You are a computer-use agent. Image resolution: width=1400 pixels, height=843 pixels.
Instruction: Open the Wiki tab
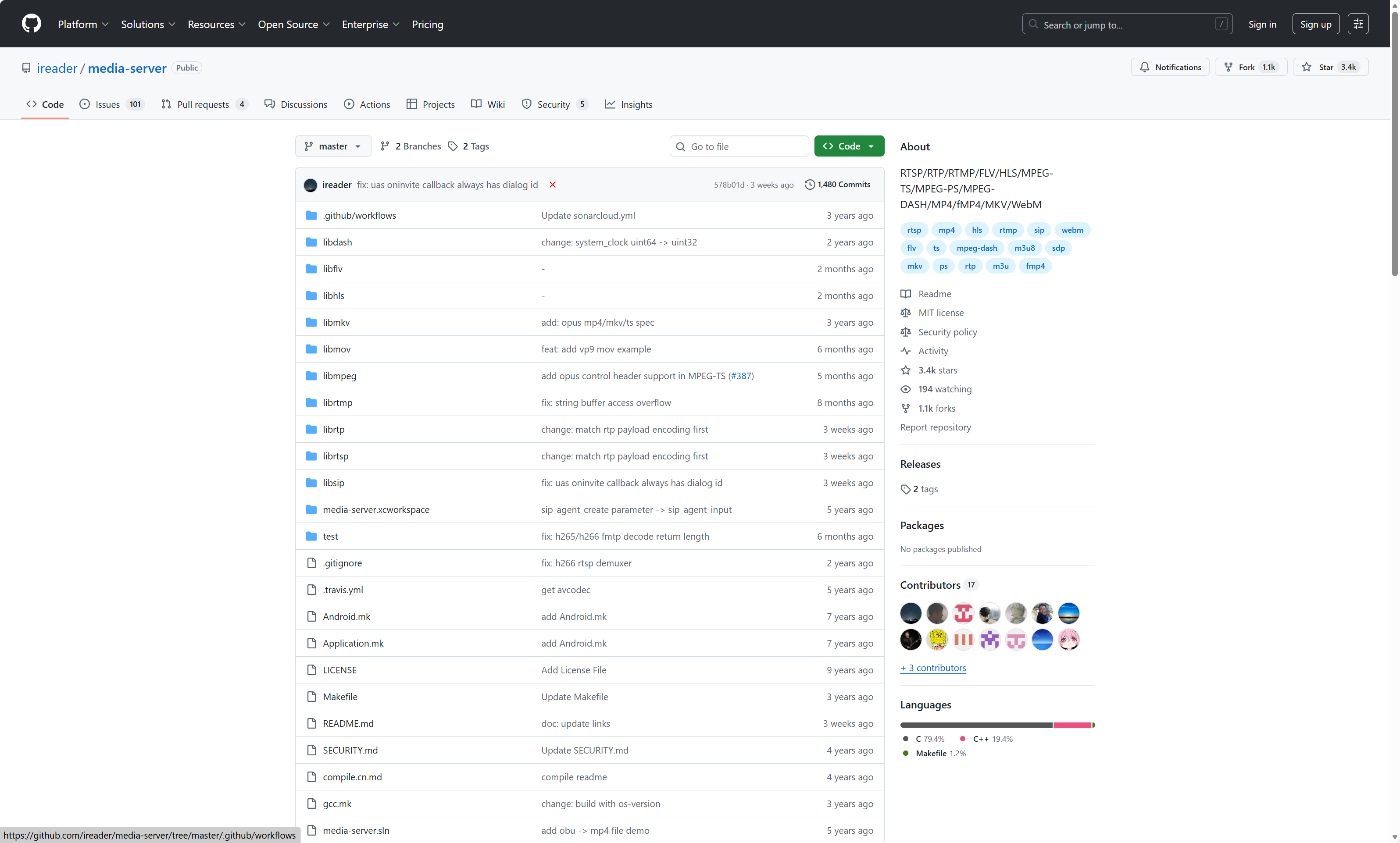(x=488, y=104)
